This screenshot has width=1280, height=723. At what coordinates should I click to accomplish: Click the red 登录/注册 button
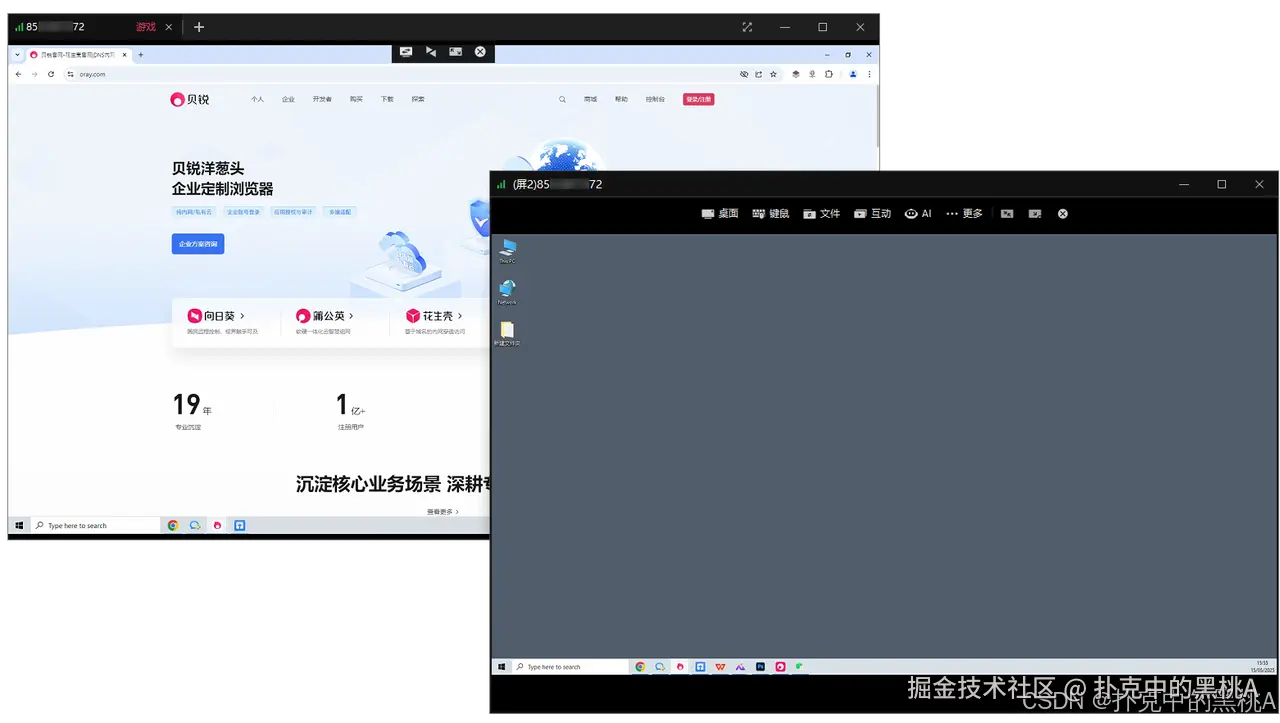click(x=698, y=99)
